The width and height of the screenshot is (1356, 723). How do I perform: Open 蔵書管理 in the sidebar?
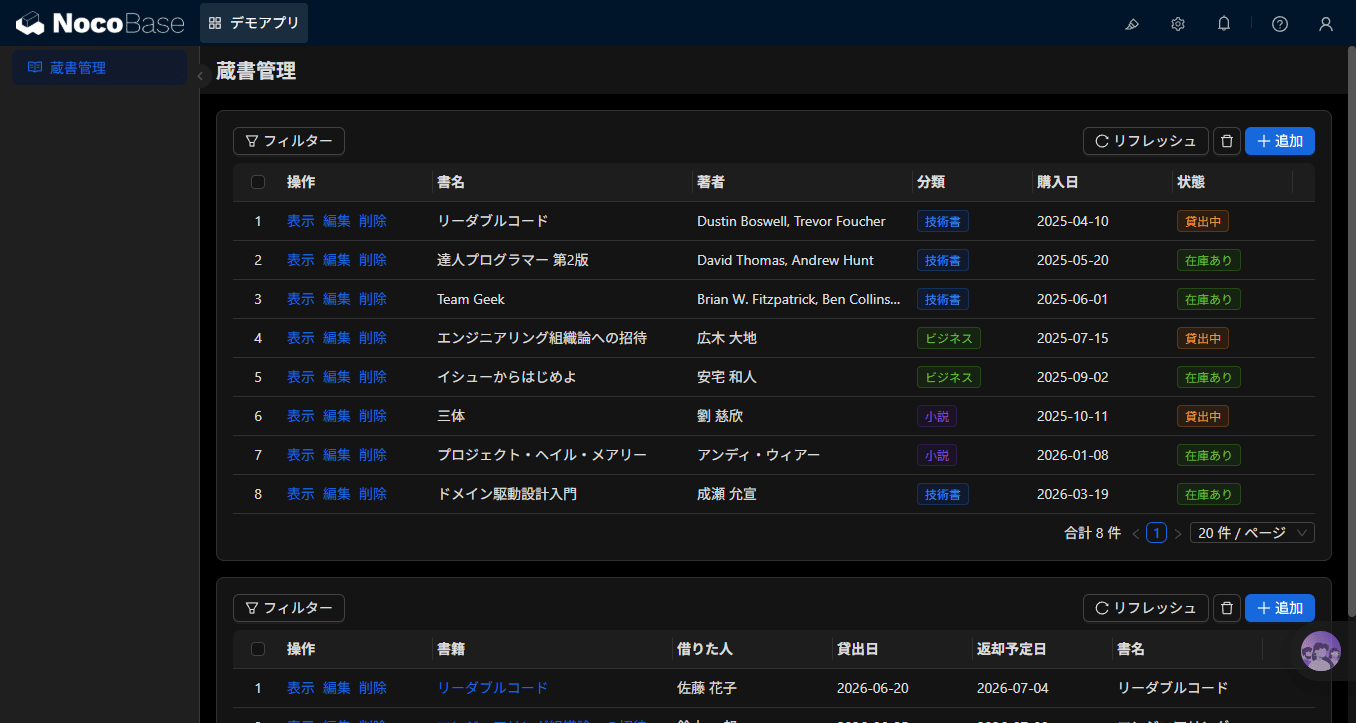pos(99,68)
